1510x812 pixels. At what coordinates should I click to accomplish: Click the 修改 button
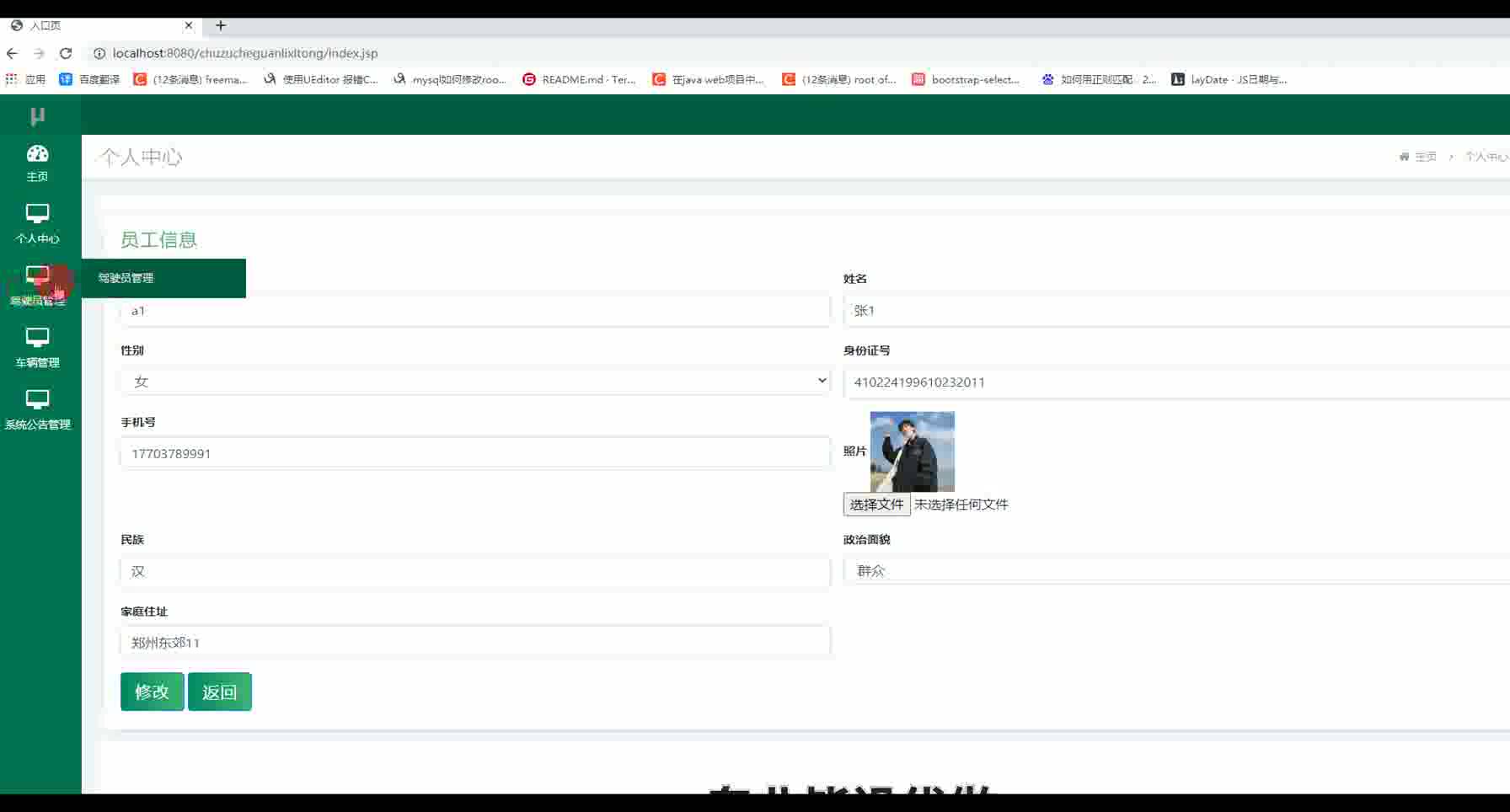[152, 692]
